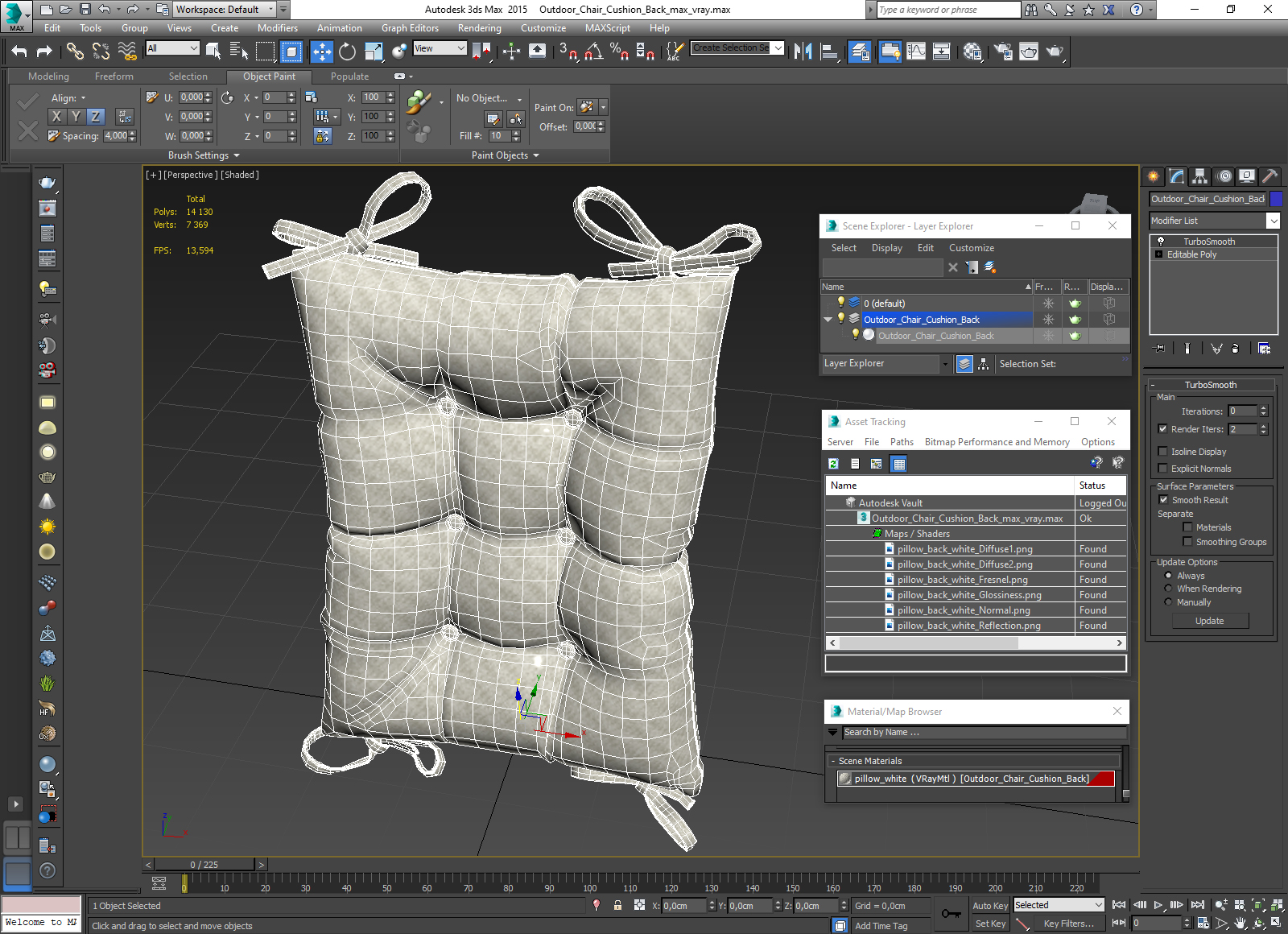
Task: Toggle selection lock padlock icon
Action: (617, 905)
